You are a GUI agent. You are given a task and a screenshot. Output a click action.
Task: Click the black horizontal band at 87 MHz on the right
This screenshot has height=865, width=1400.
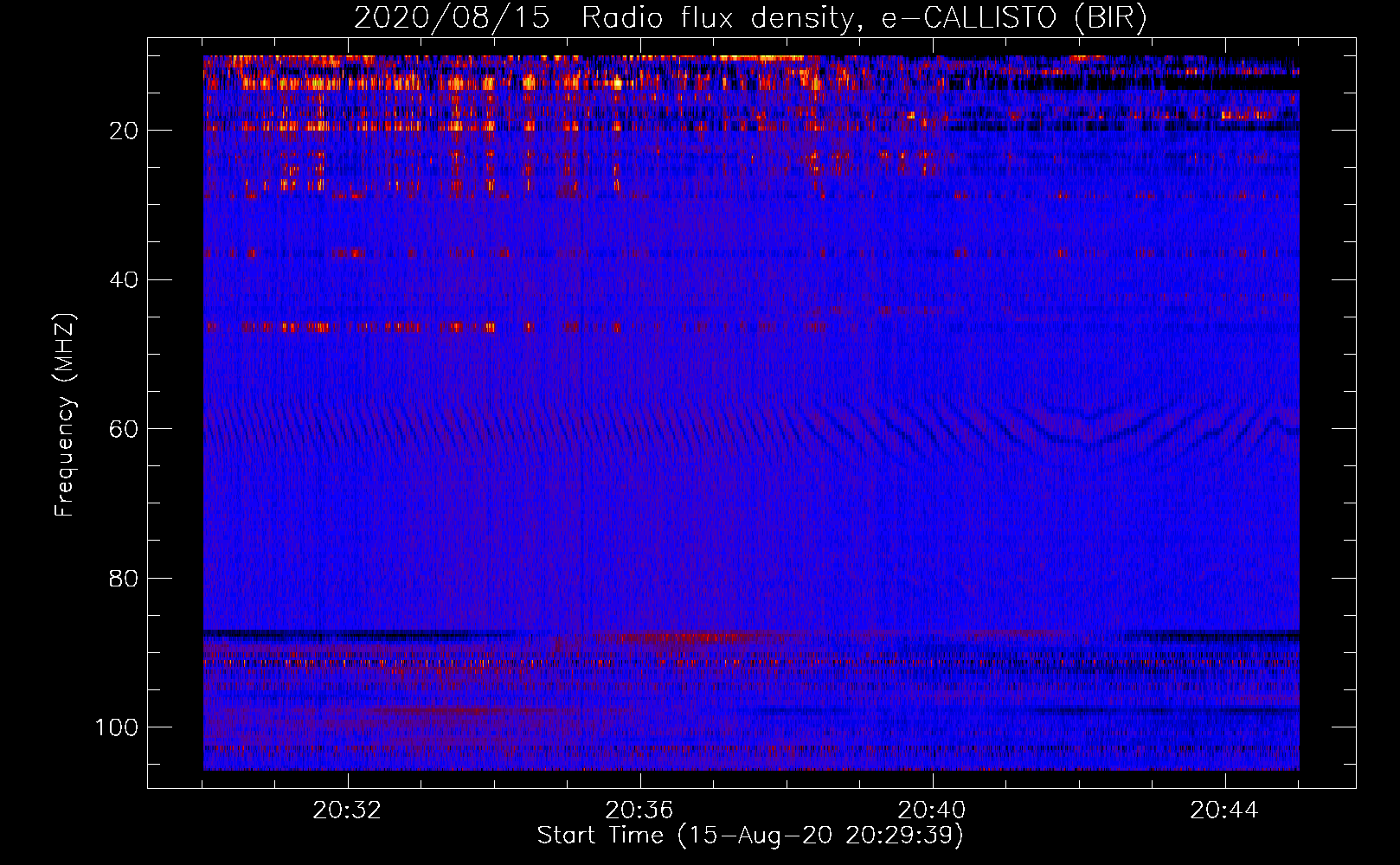coord(1211,634)
